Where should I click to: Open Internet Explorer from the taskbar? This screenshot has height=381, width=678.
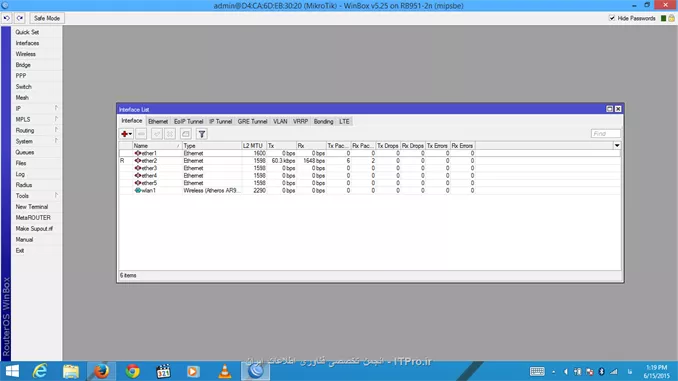(x=40, y=371)
